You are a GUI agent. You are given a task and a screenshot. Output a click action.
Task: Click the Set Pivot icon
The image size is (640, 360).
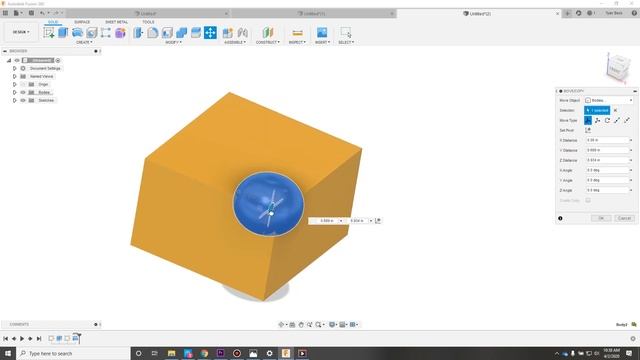coord(588,130)
